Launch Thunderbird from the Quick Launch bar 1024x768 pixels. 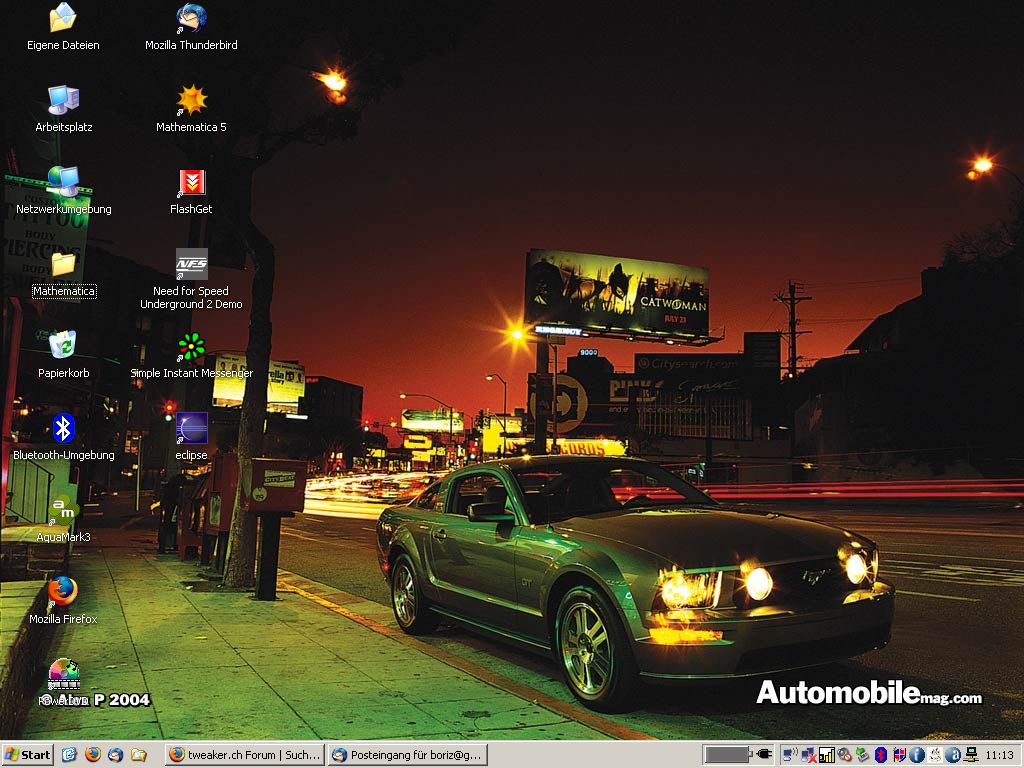click(x=116, y=755)
